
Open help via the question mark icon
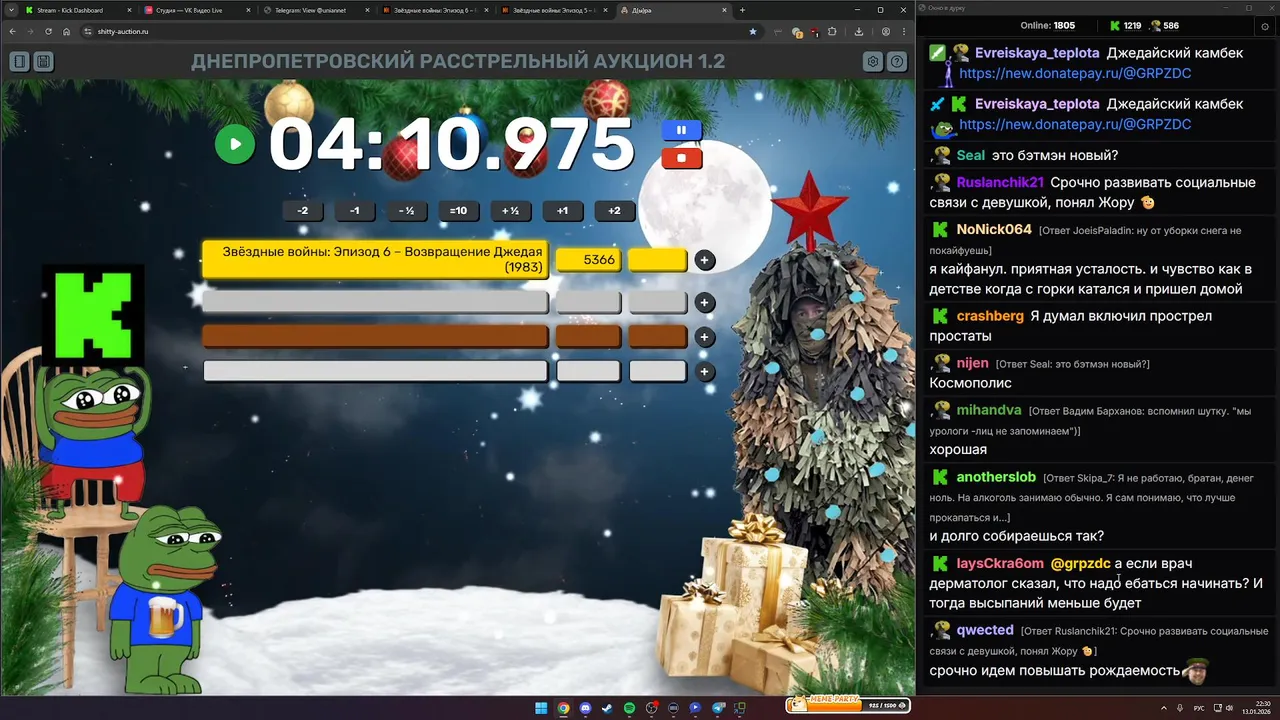pos(897,62)
